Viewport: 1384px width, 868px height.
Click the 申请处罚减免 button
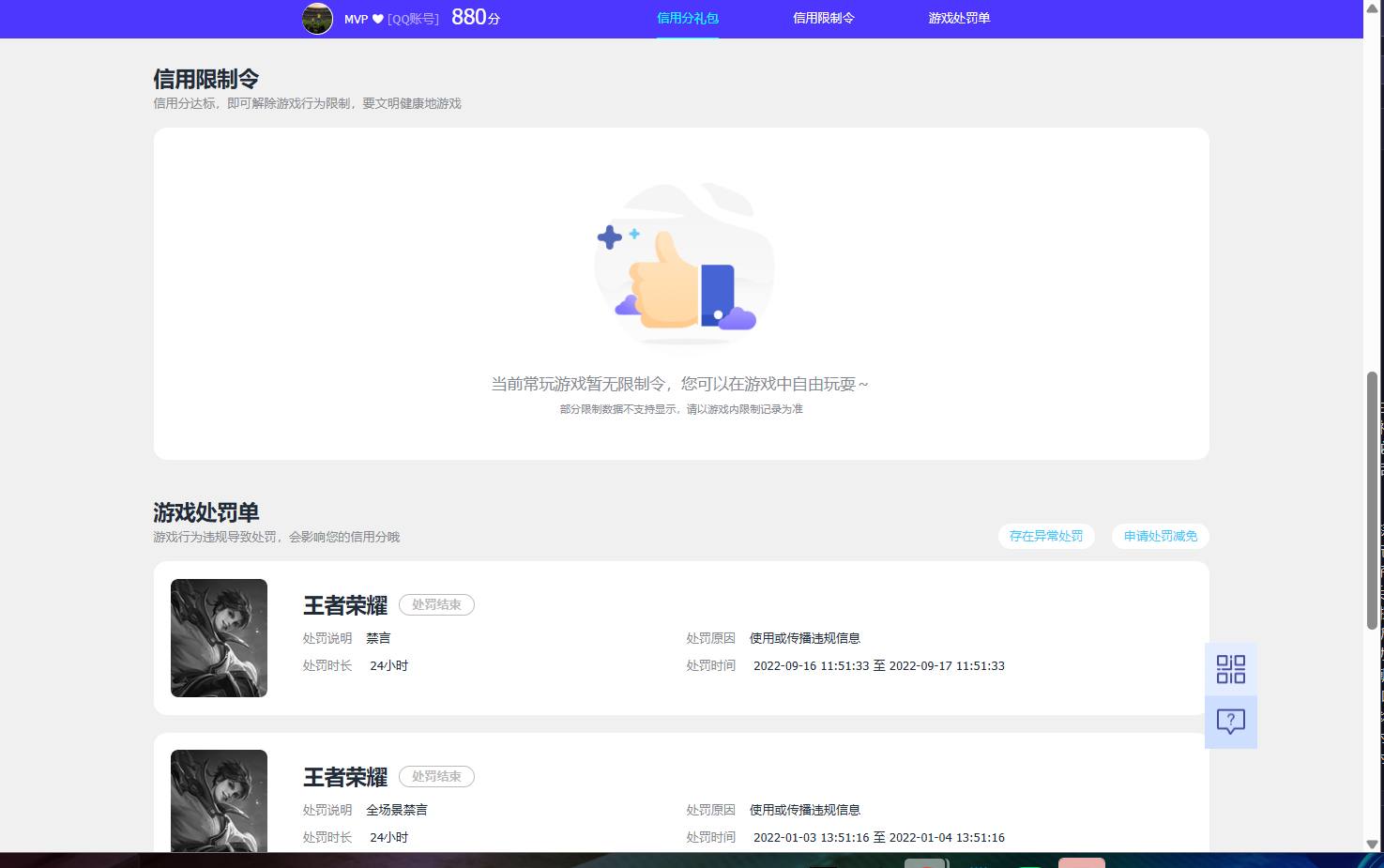tap(1161, 536)
